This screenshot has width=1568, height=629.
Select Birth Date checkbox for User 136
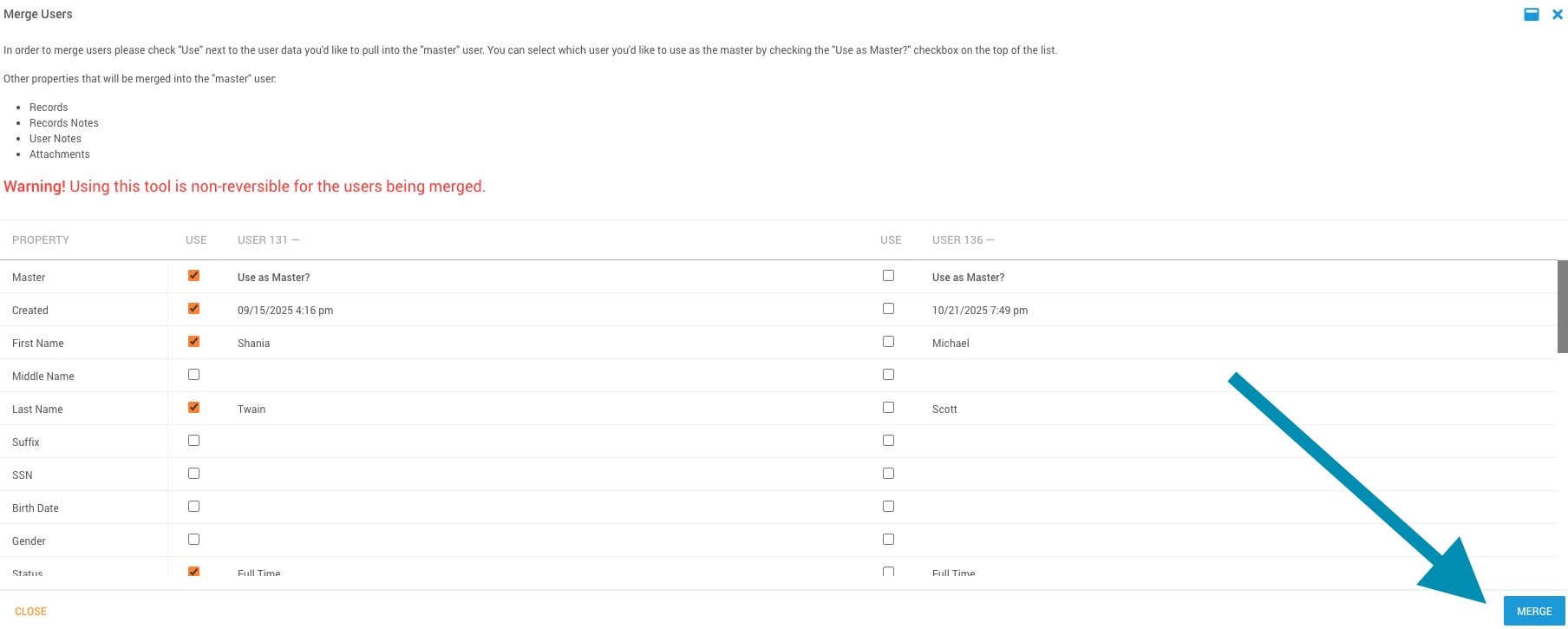coord(888,507)
